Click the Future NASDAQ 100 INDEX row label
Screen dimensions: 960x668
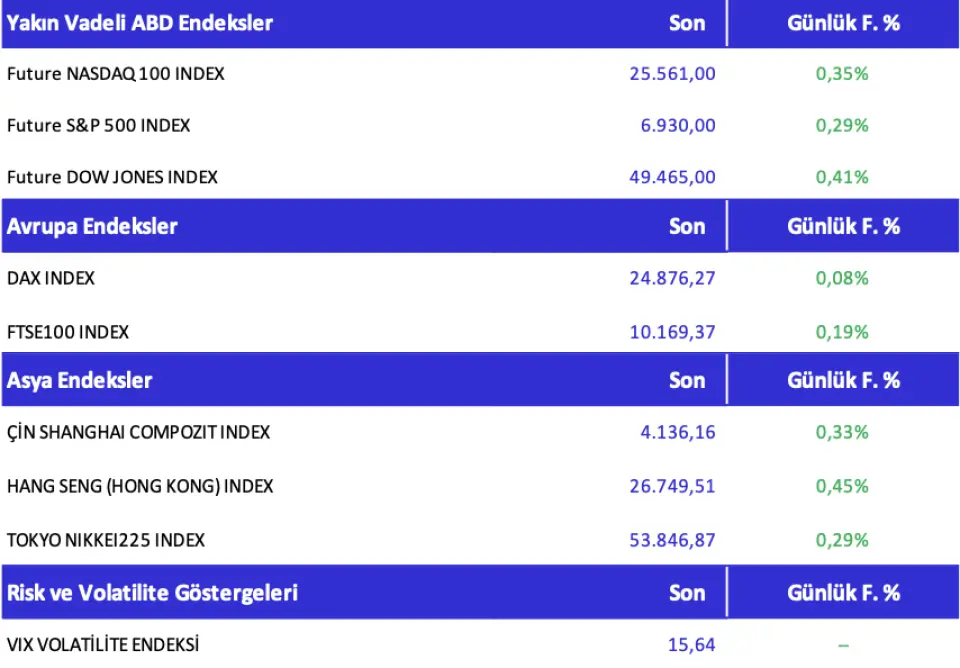click(115, 73)
